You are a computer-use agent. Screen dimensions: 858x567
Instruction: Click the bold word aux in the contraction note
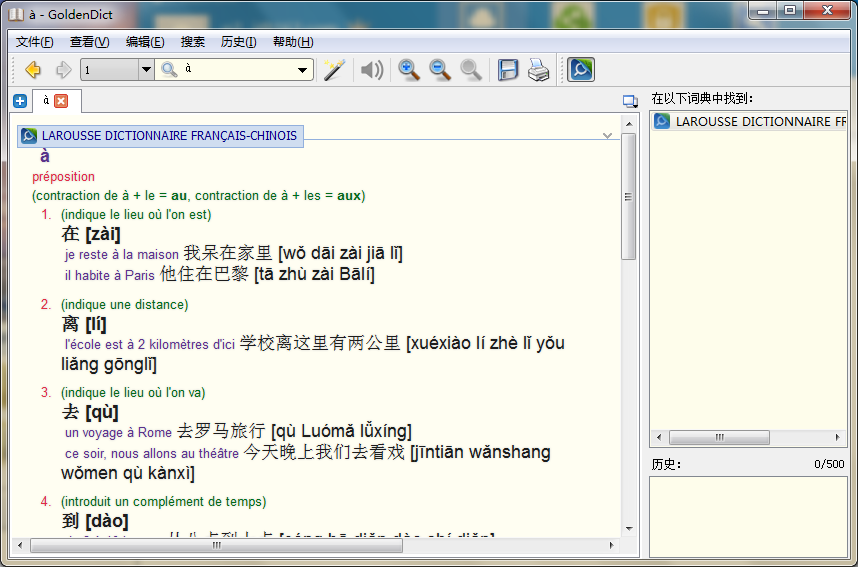[349, 196]
